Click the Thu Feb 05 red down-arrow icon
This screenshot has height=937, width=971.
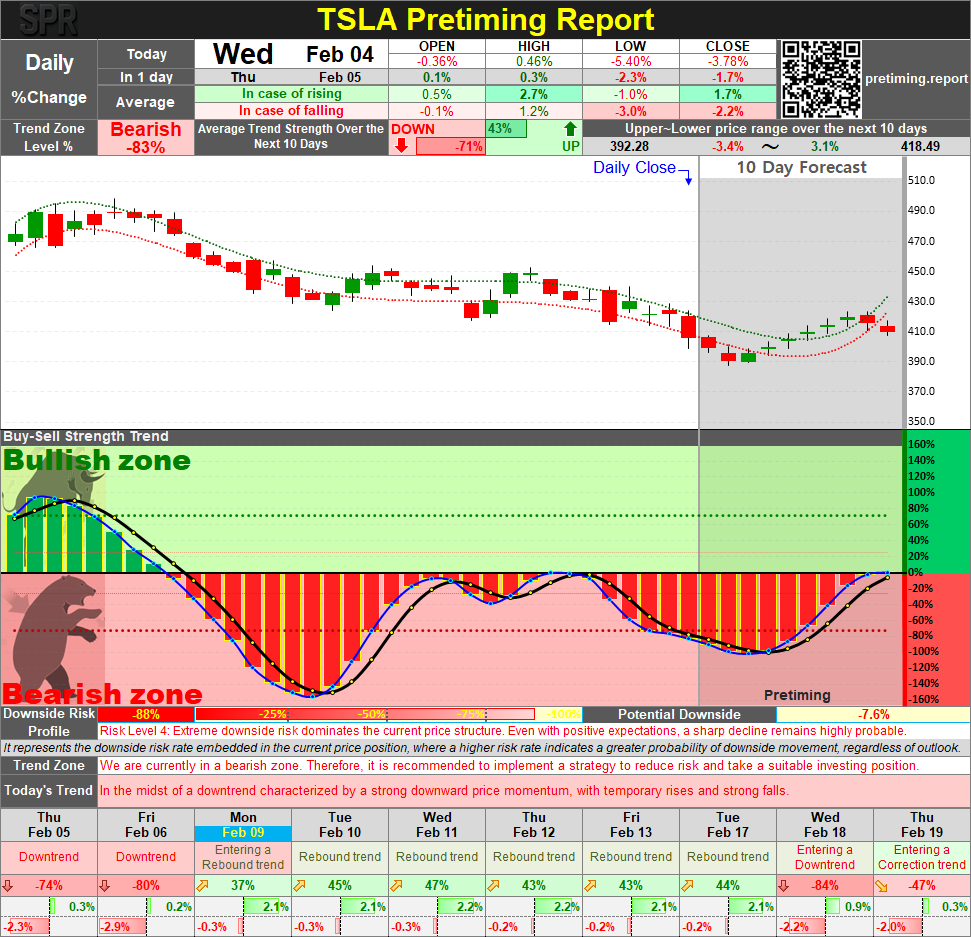7,886
